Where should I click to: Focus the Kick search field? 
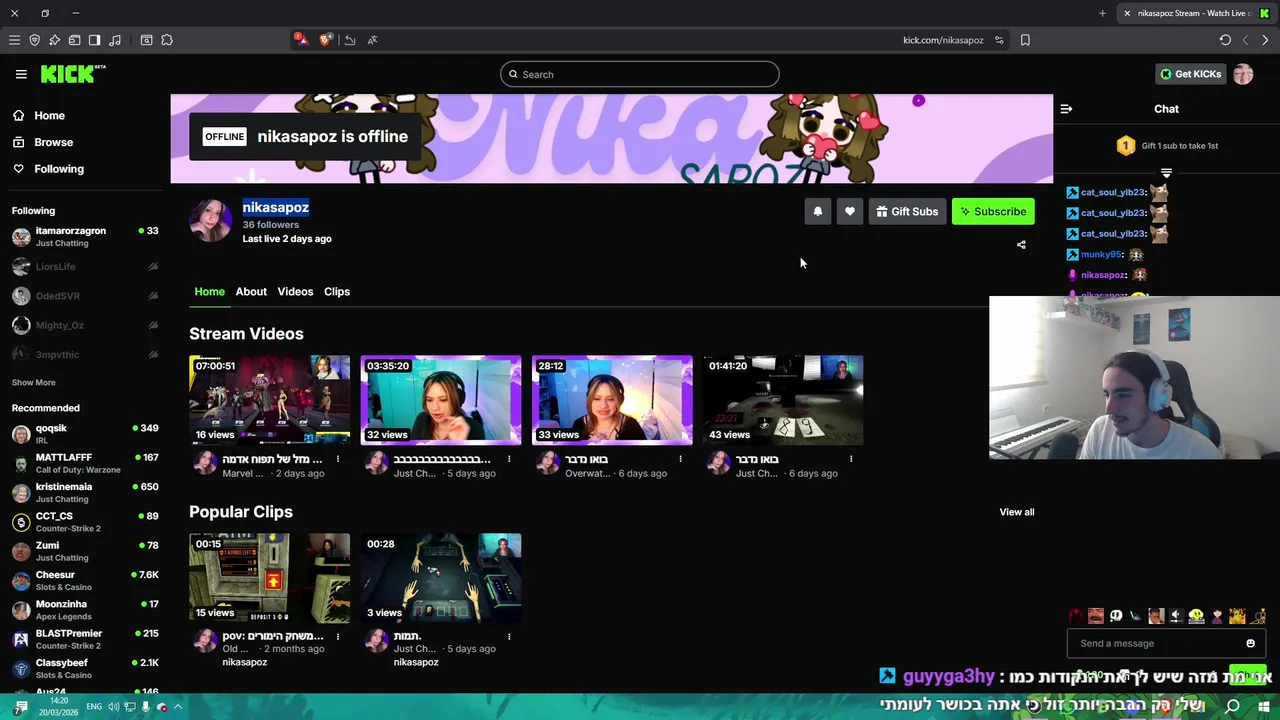coord(640,74)
